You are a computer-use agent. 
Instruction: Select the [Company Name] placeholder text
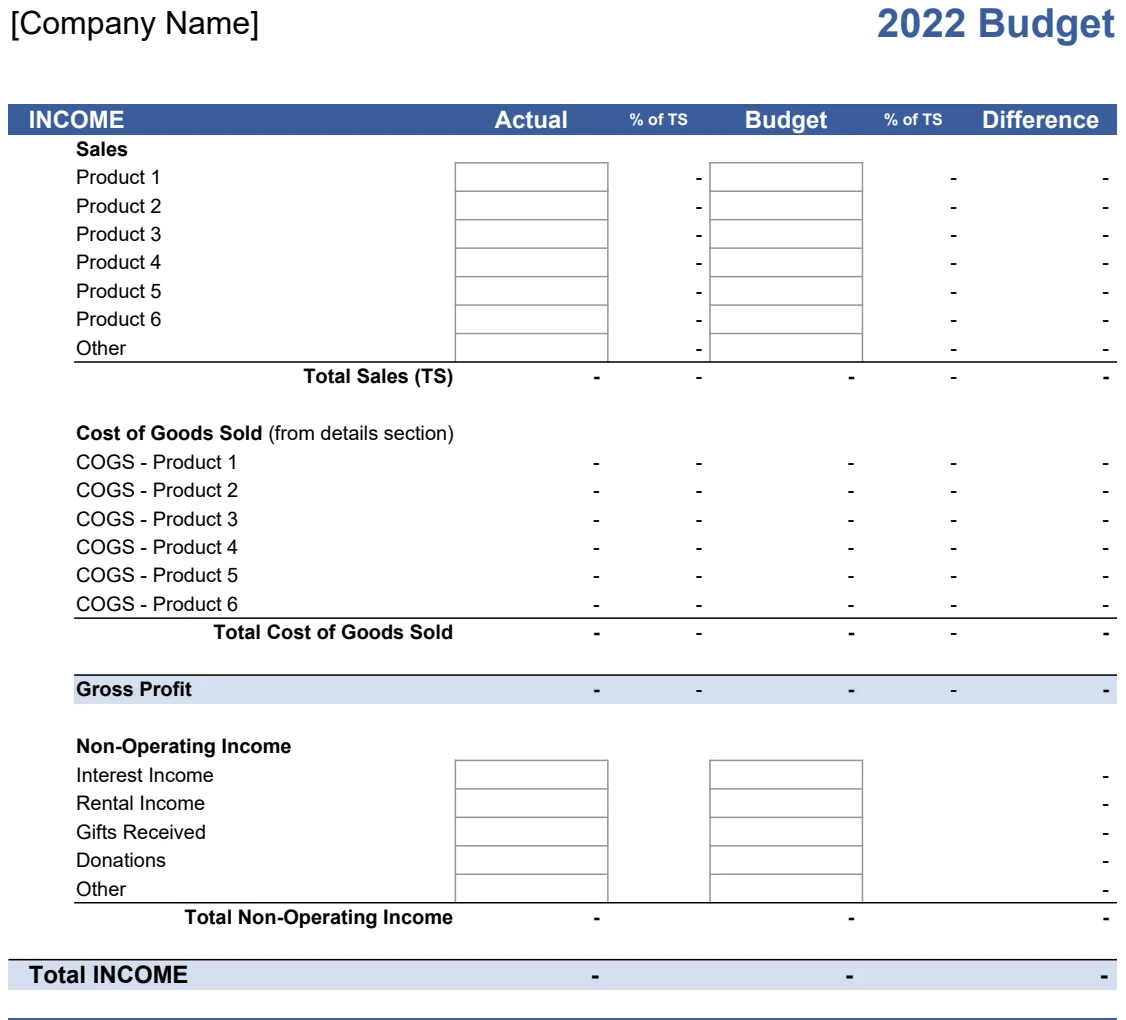pos(134,24)
